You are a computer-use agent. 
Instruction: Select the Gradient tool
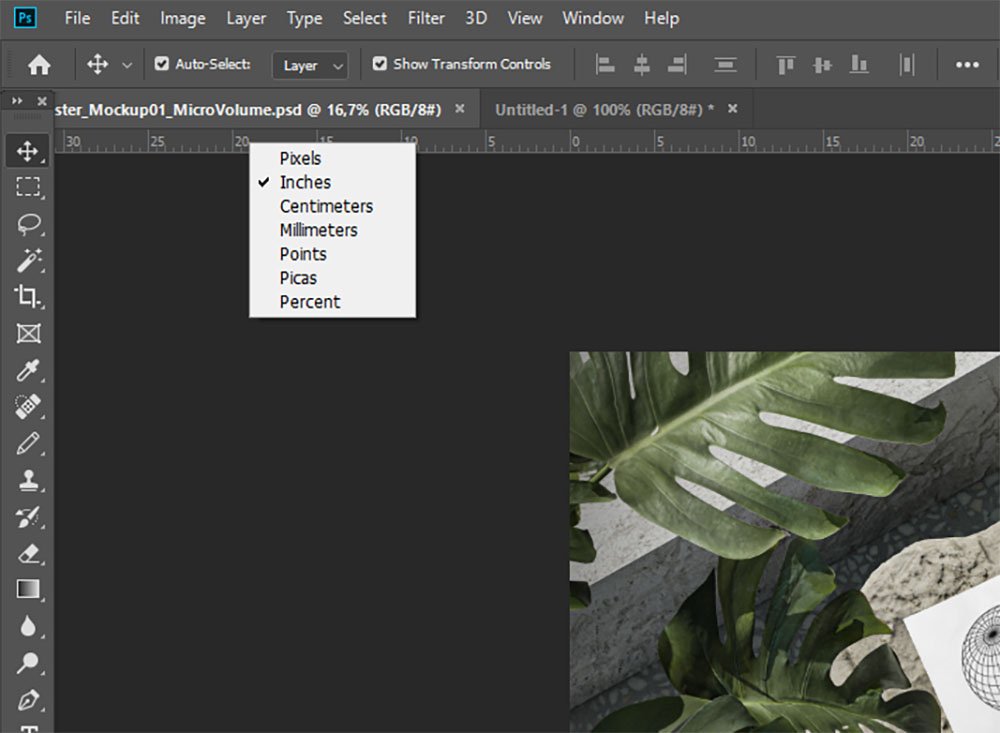[28, 589]
